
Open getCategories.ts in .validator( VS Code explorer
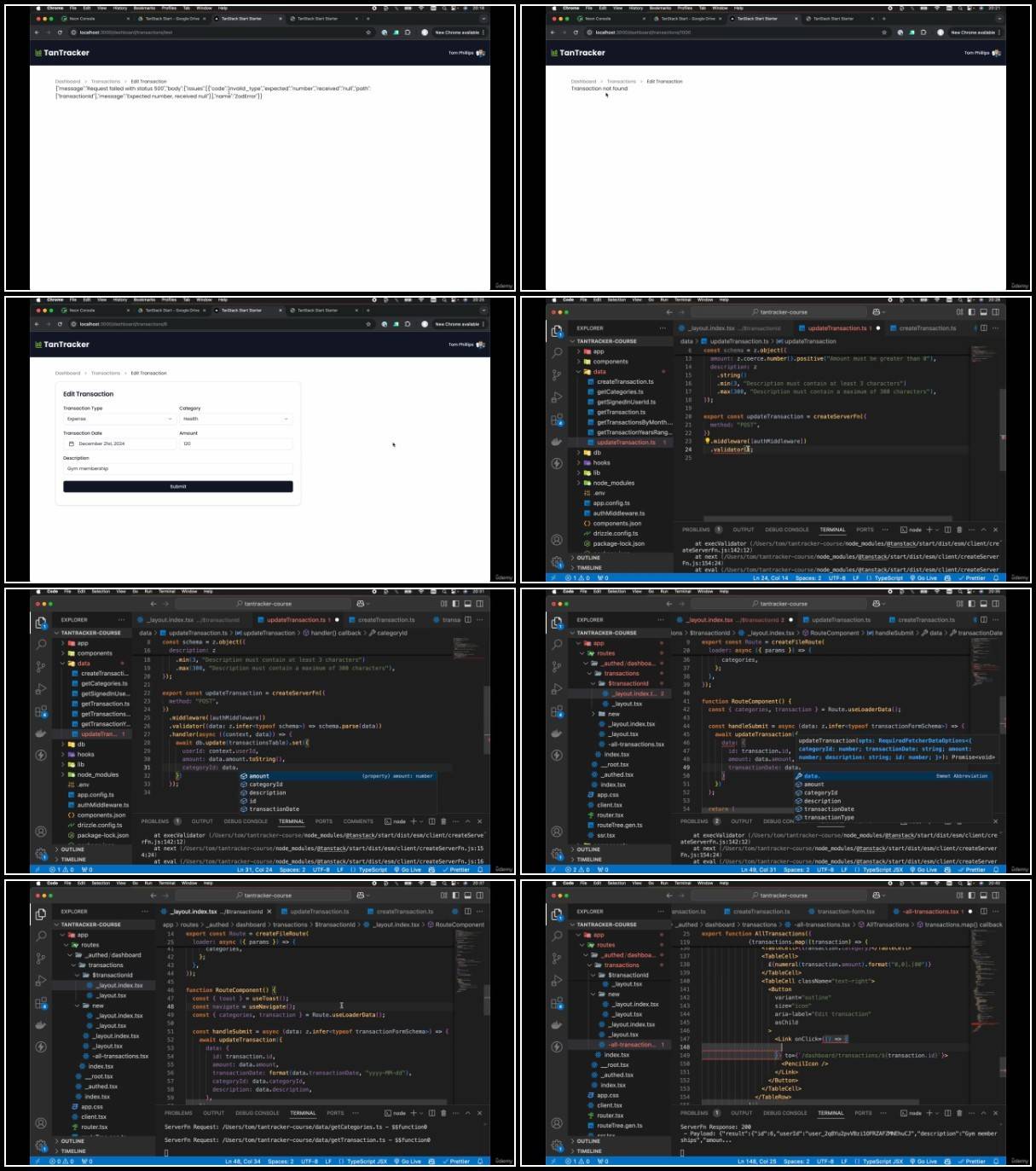click(x=620, y=391)
